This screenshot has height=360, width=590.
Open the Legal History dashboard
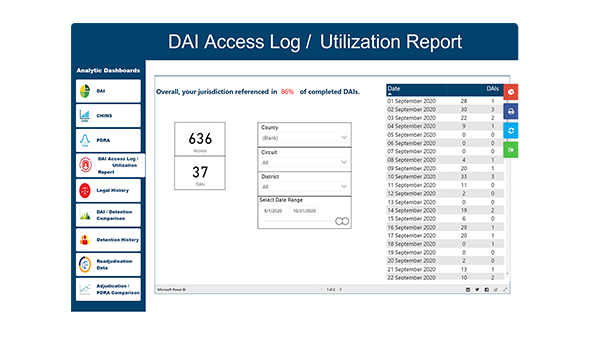[x=108, y=190]
